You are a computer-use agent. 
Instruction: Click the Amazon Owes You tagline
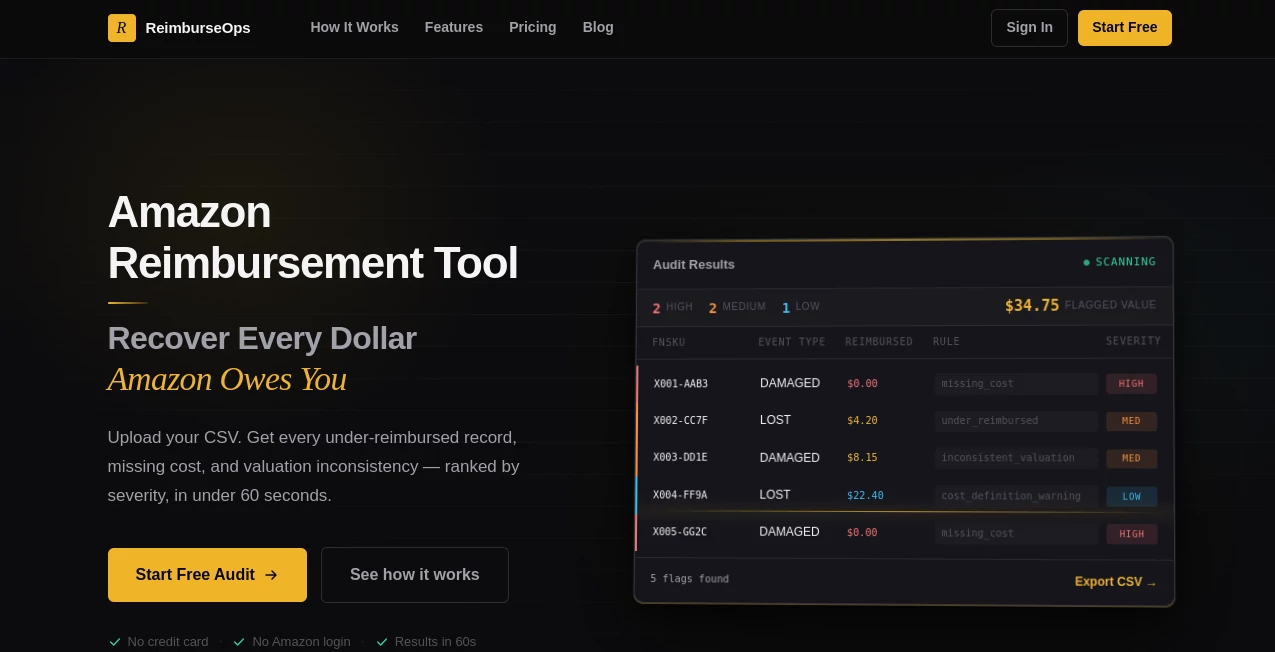(x=227, y=379)
